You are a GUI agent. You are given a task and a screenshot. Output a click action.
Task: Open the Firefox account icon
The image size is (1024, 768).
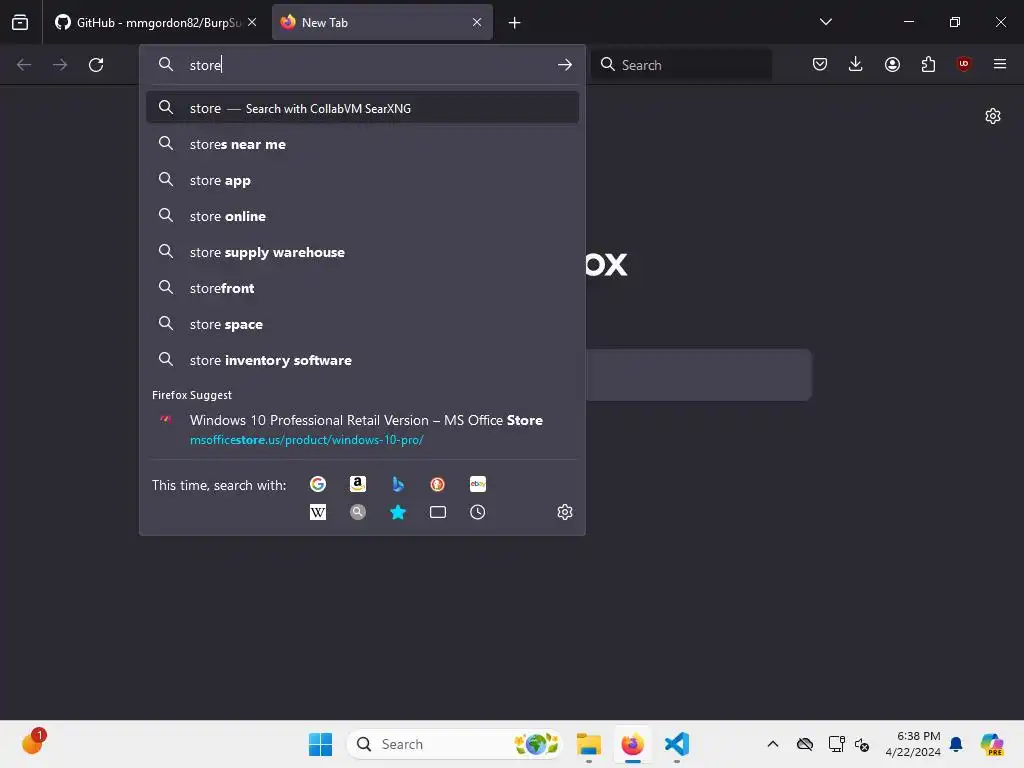pos(892,64)
